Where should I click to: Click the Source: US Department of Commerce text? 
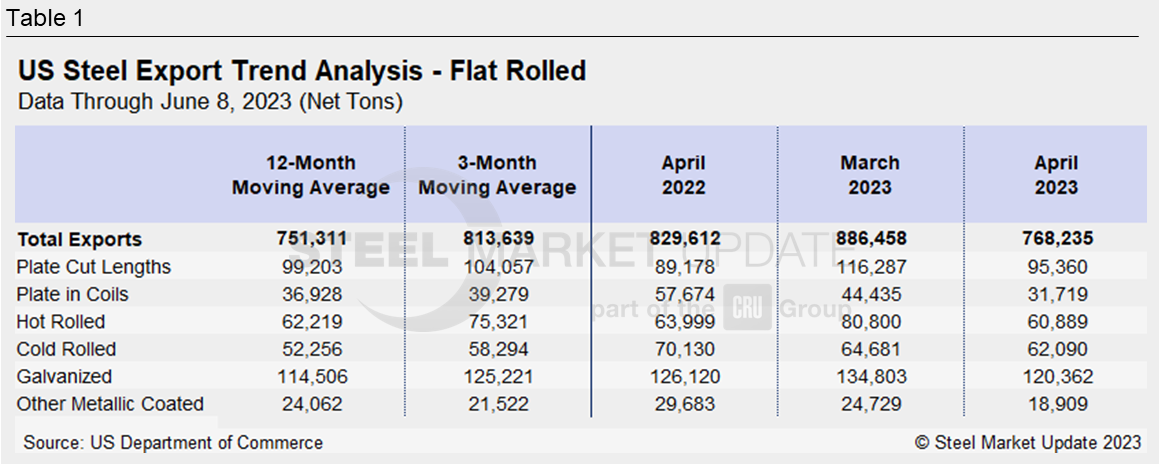[x=173, y=442]
